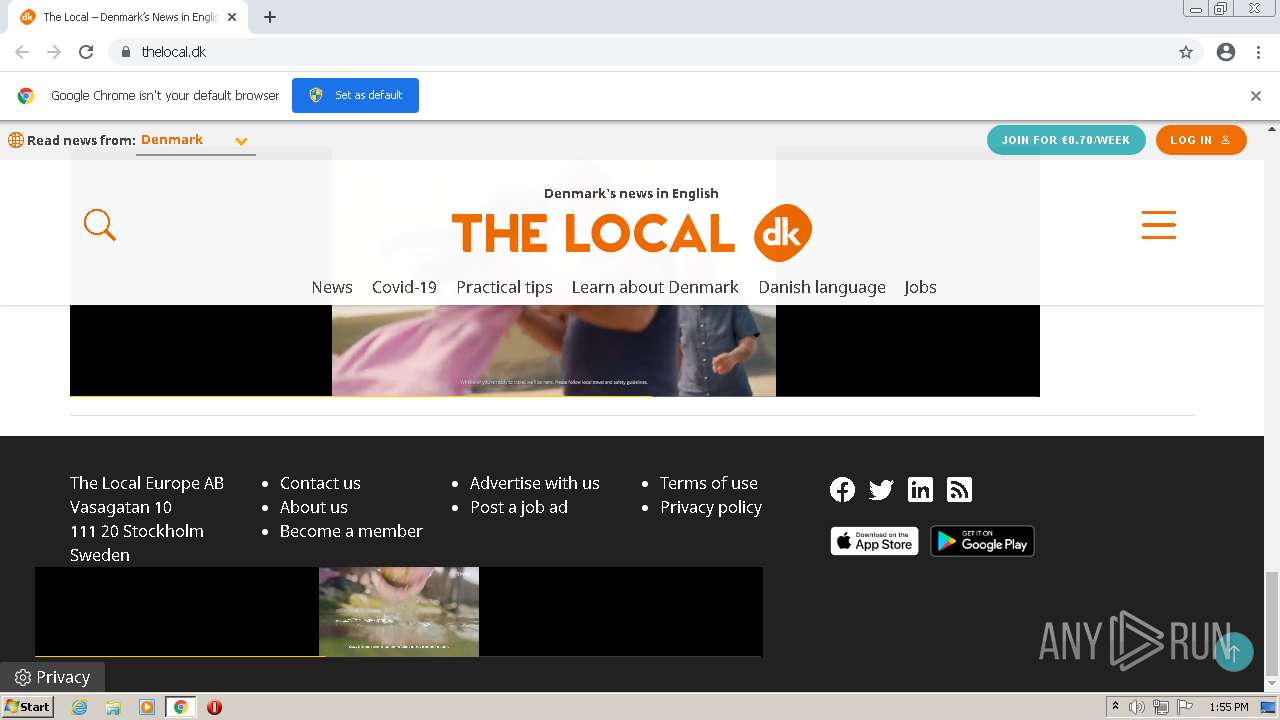Open File Explorer from the taskbar
Viewport: 1280px width, 720px height.
click(x=113, y=707)
